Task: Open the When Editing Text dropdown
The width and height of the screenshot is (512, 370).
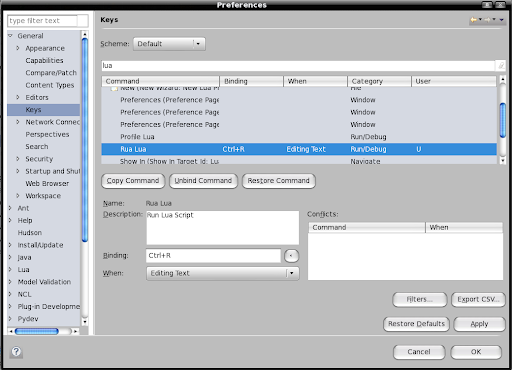Action: [x=223, y=273]
